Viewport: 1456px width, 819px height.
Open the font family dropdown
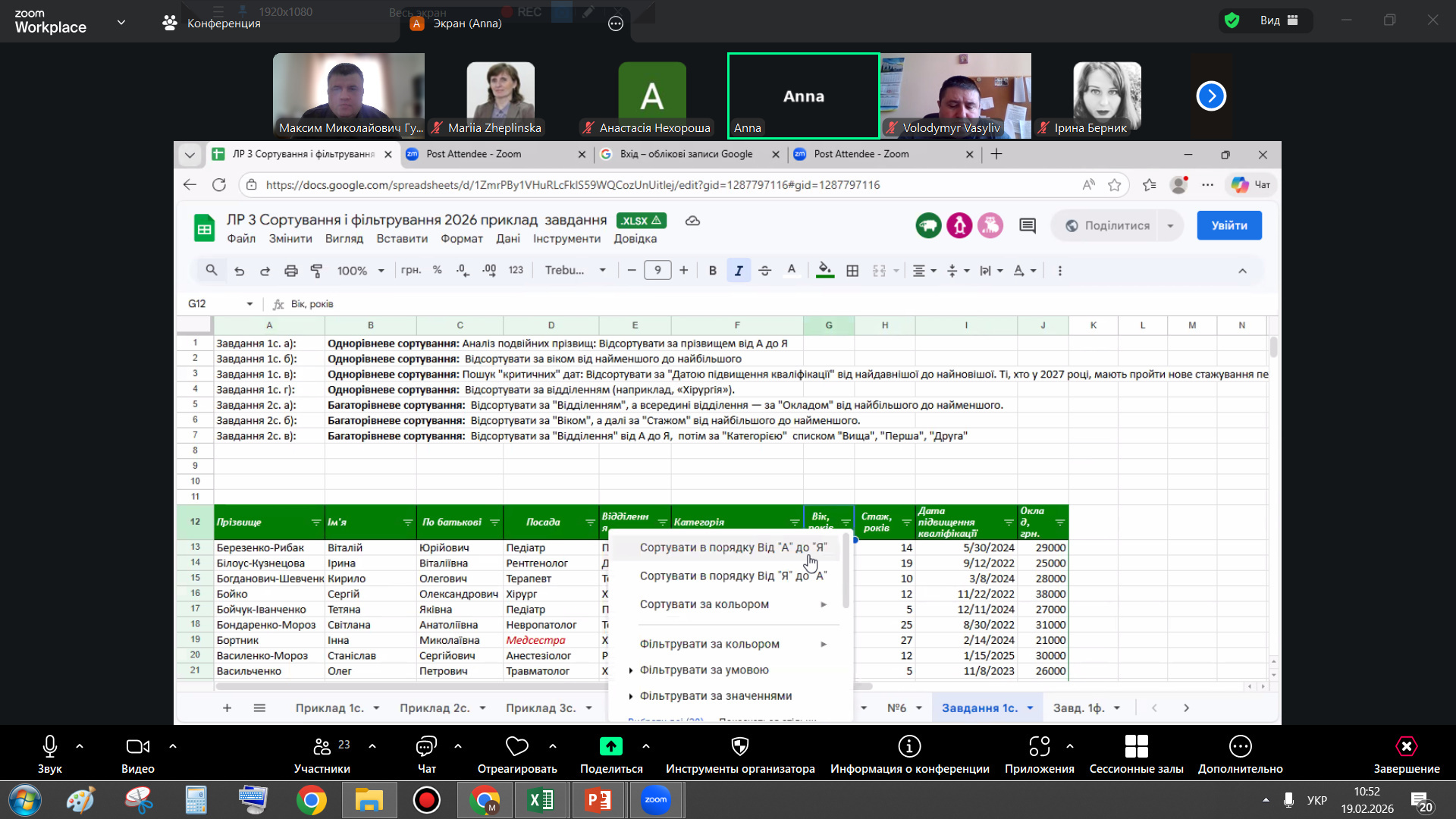click(575, 271)
